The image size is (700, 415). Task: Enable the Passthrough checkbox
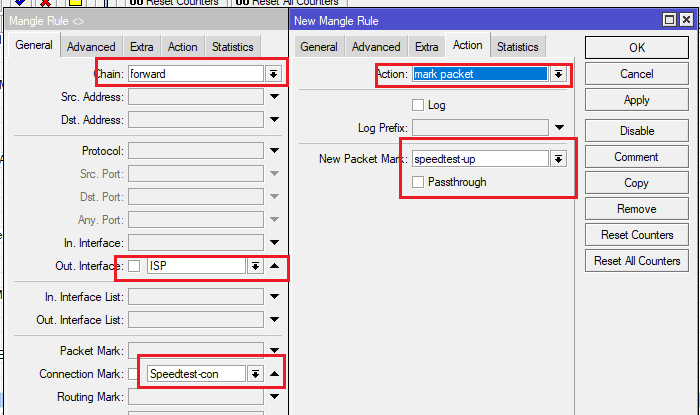pos(418,182)
